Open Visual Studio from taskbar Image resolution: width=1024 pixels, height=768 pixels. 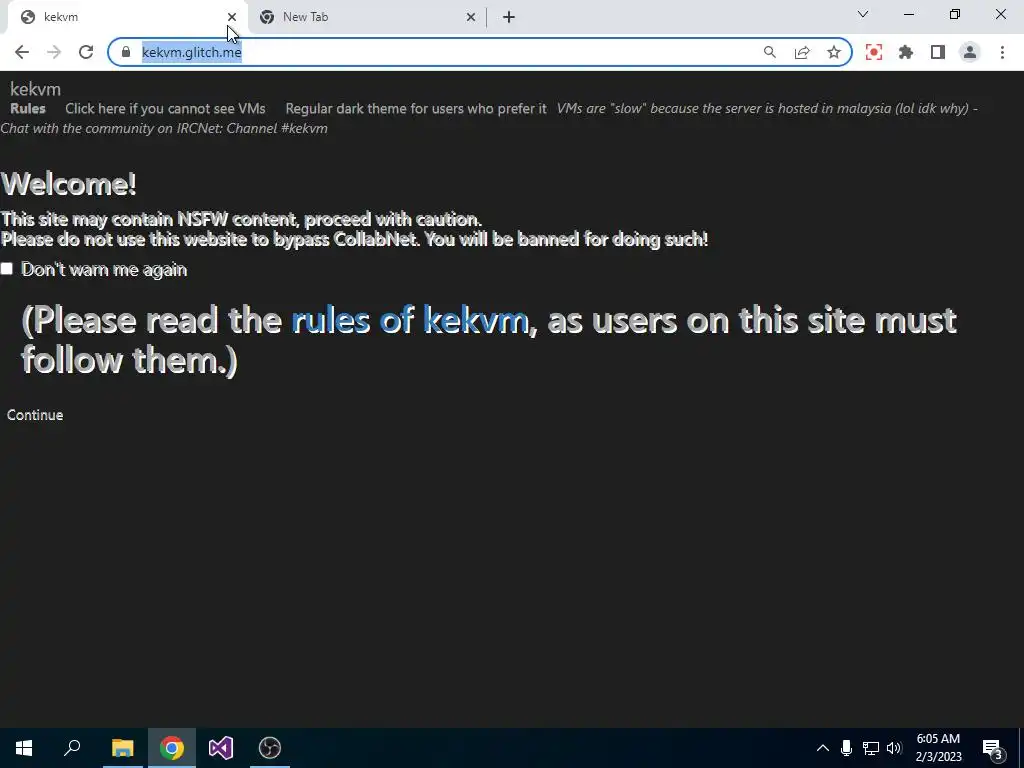[x=221, y=748]
